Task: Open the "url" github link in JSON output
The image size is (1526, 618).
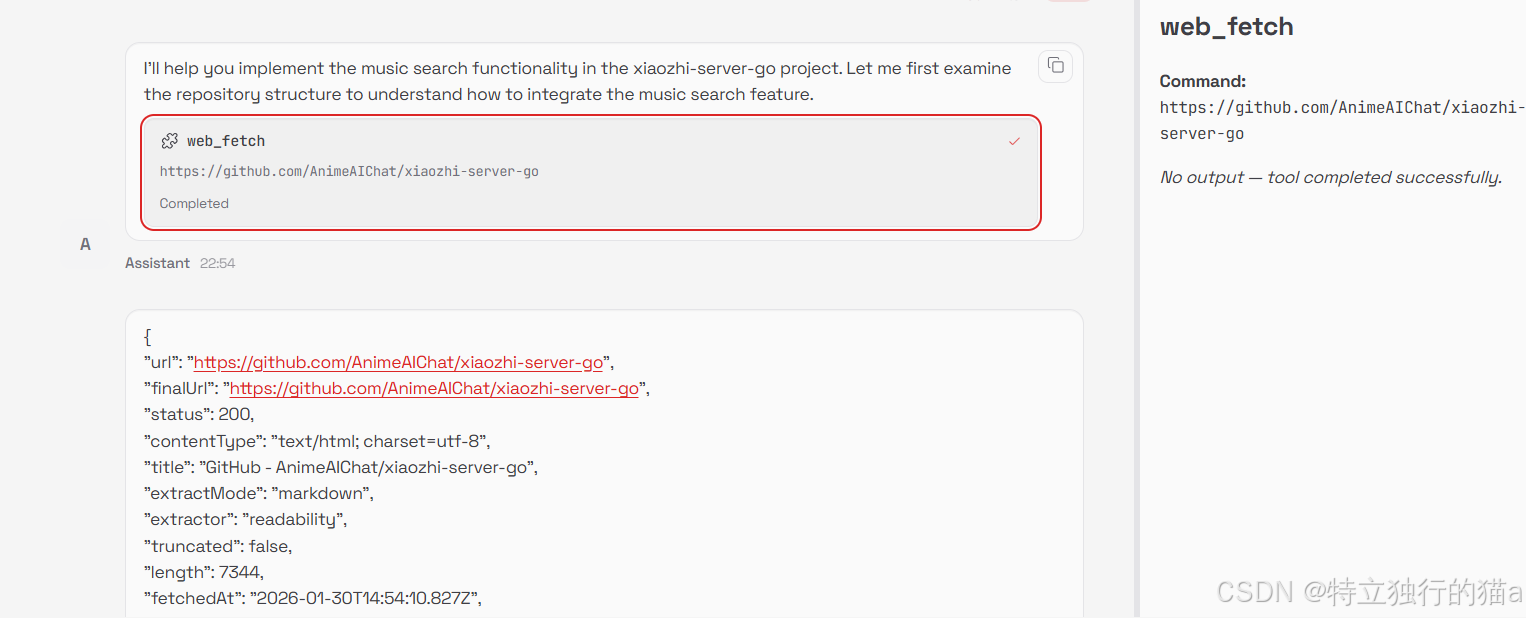Action: pos(398,362)
